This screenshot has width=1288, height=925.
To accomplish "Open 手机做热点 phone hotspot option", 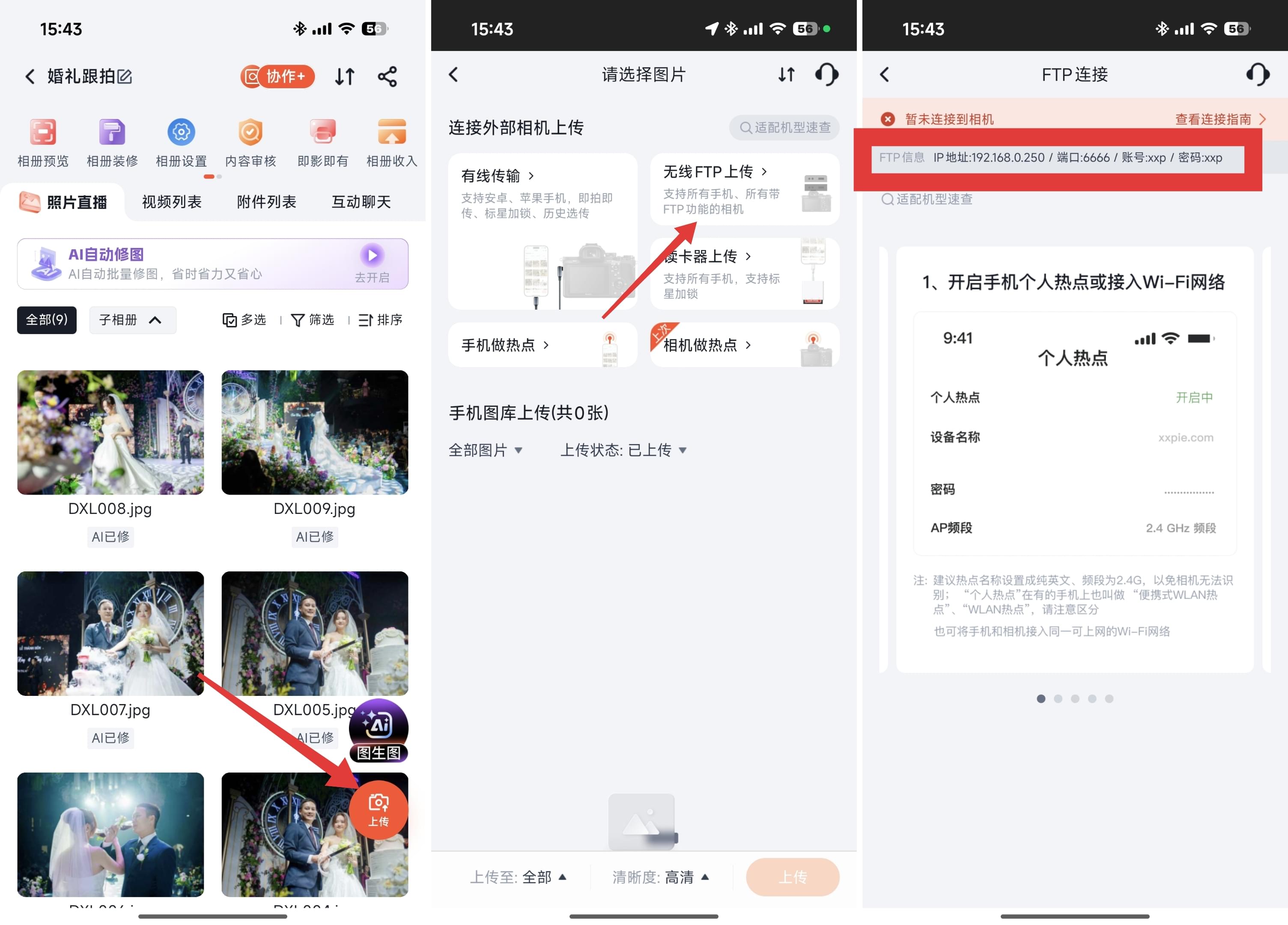I will tap(543, 345).
